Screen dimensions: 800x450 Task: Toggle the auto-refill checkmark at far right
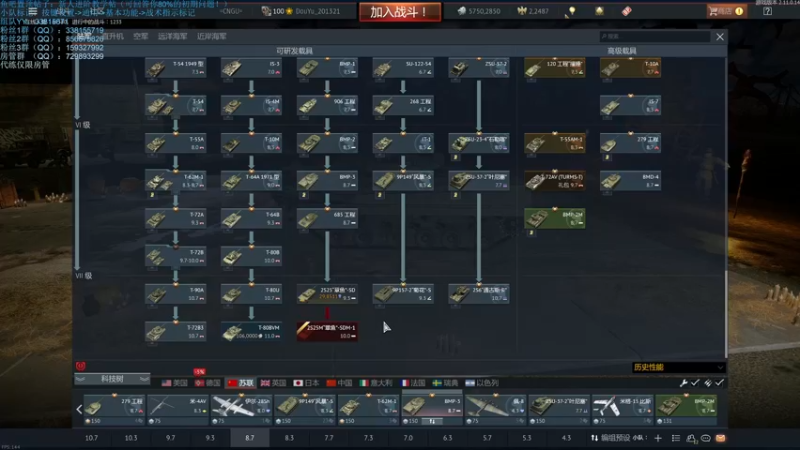[720, 383]
